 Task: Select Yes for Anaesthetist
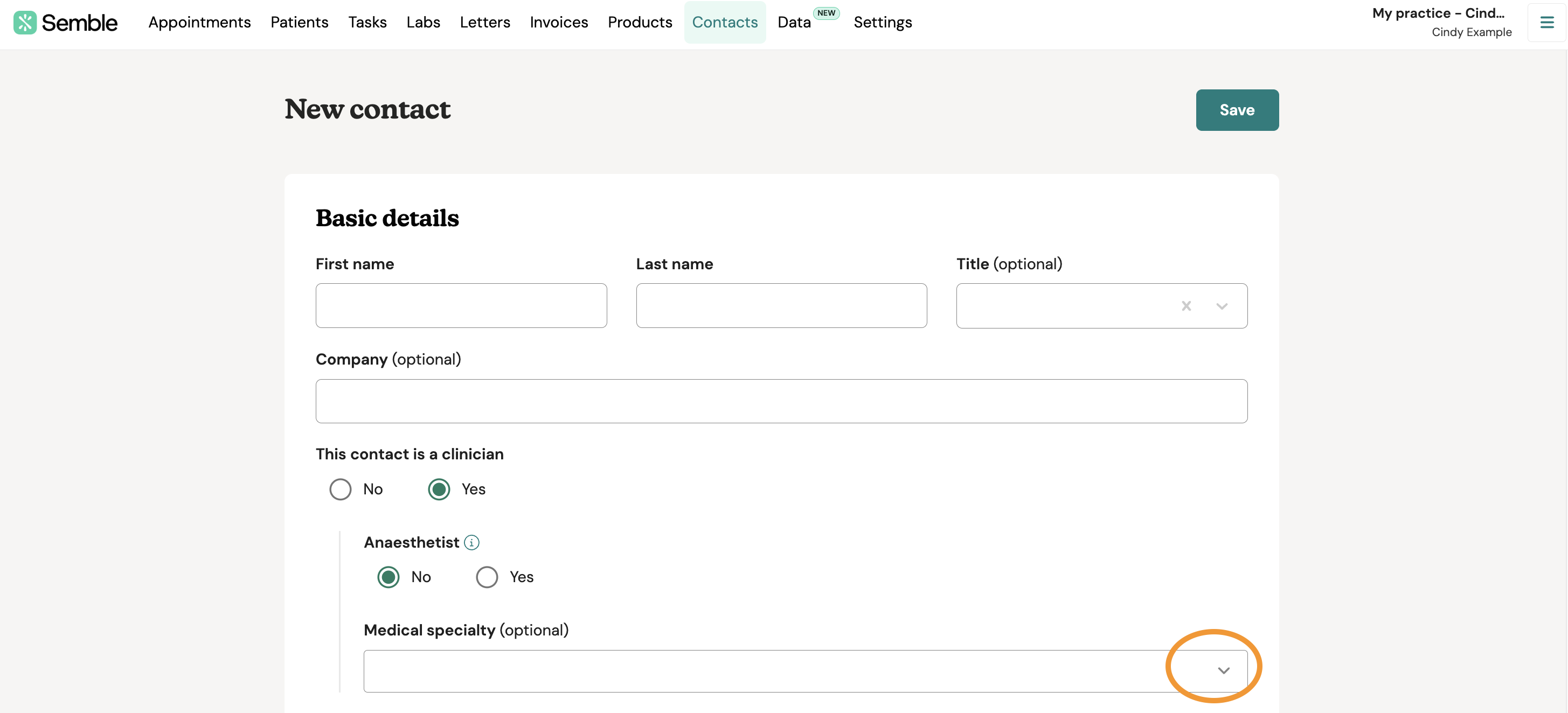click(x=487, y=577)
